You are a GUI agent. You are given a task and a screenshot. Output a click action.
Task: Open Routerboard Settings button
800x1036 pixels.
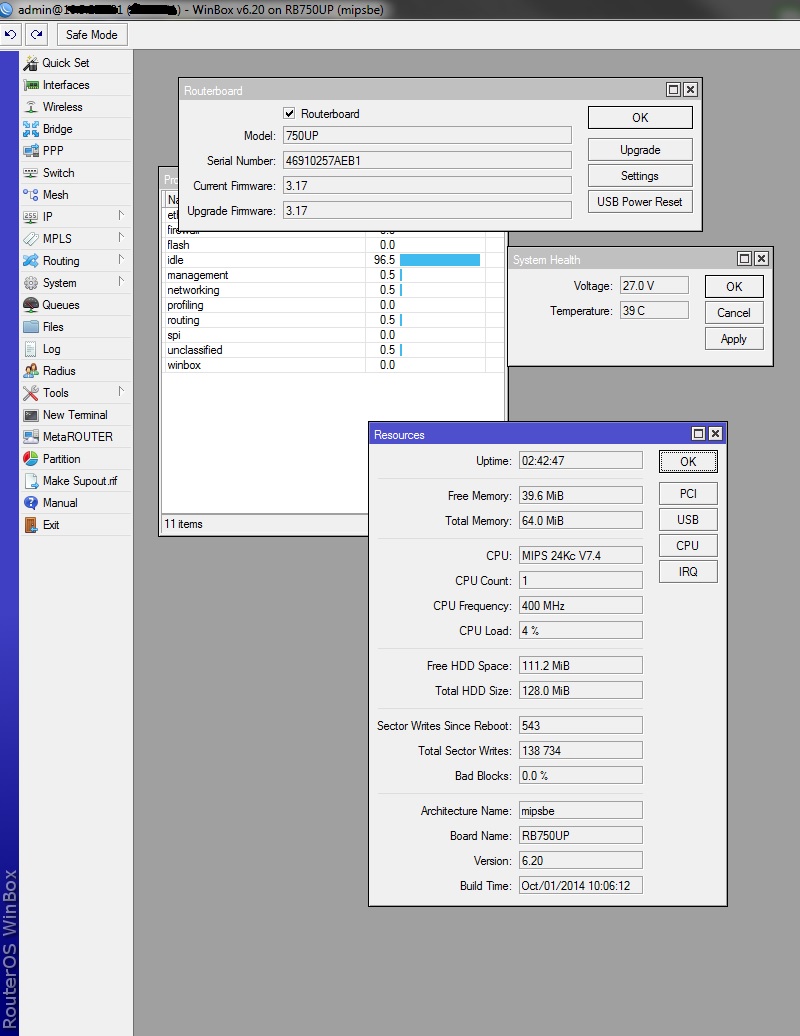pos(640,176)
